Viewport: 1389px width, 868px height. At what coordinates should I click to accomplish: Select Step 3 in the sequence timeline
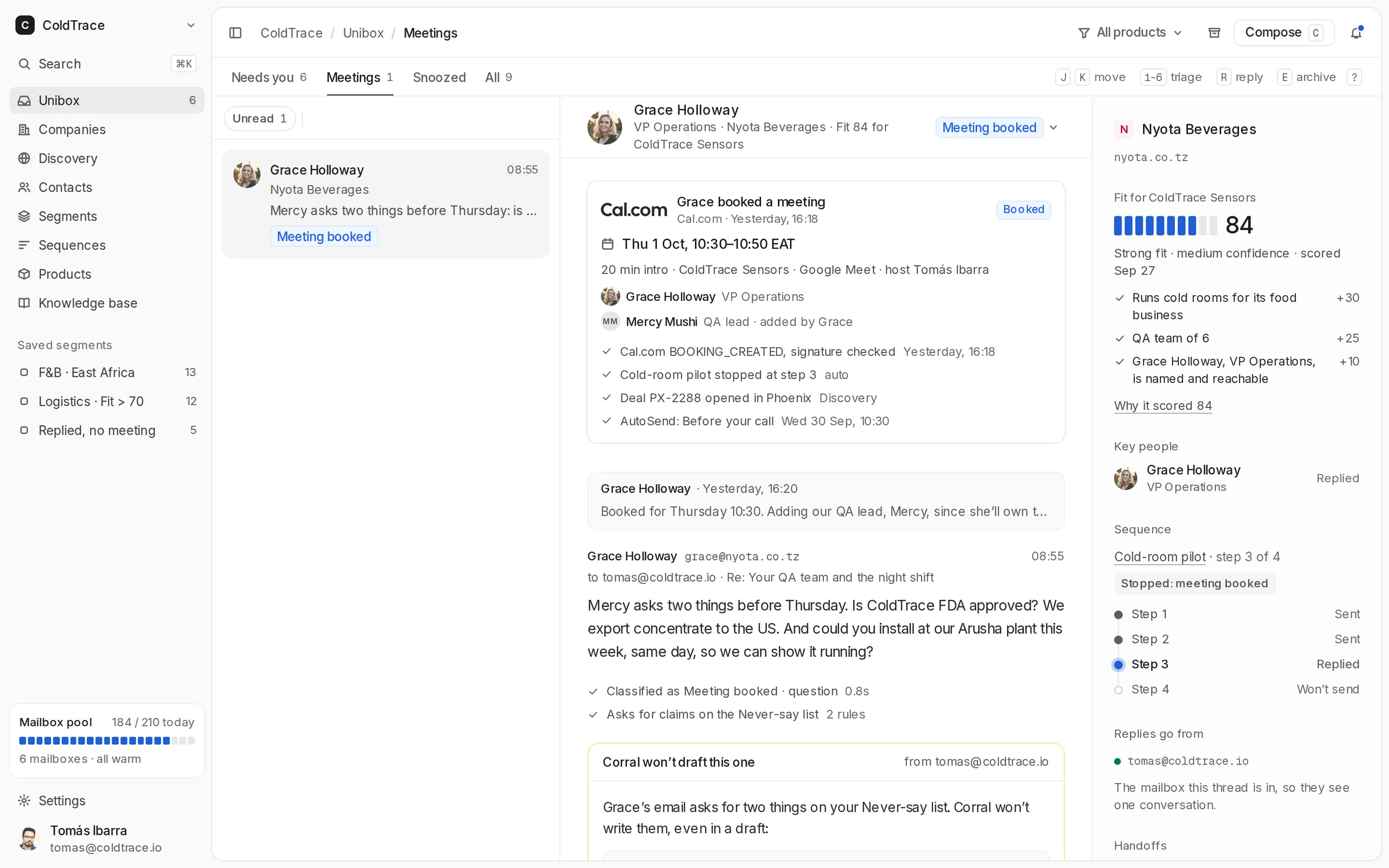coord(1237,664)
